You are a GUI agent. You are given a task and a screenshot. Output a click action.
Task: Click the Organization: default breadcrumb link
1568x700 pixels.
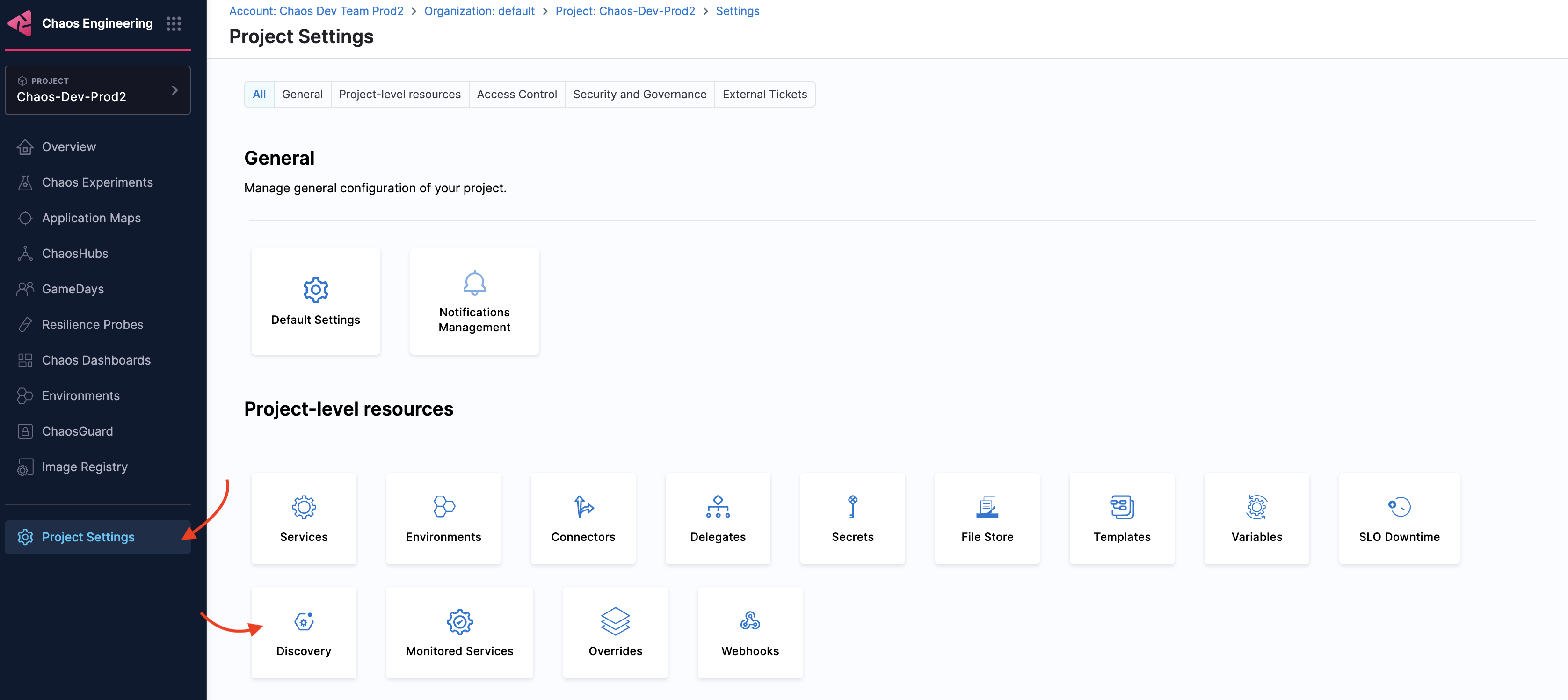click(479, 11)
